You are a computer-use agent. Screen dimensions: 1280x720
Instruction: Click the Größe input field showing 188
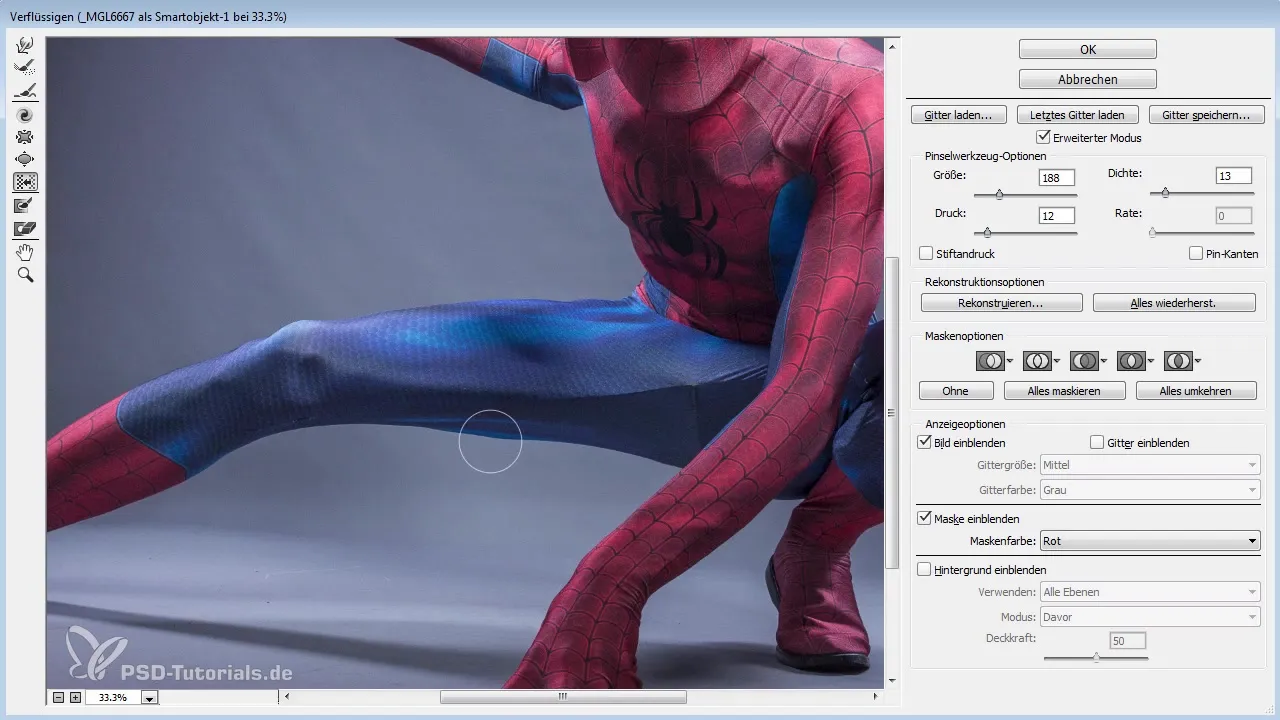tap(1057, 178)
